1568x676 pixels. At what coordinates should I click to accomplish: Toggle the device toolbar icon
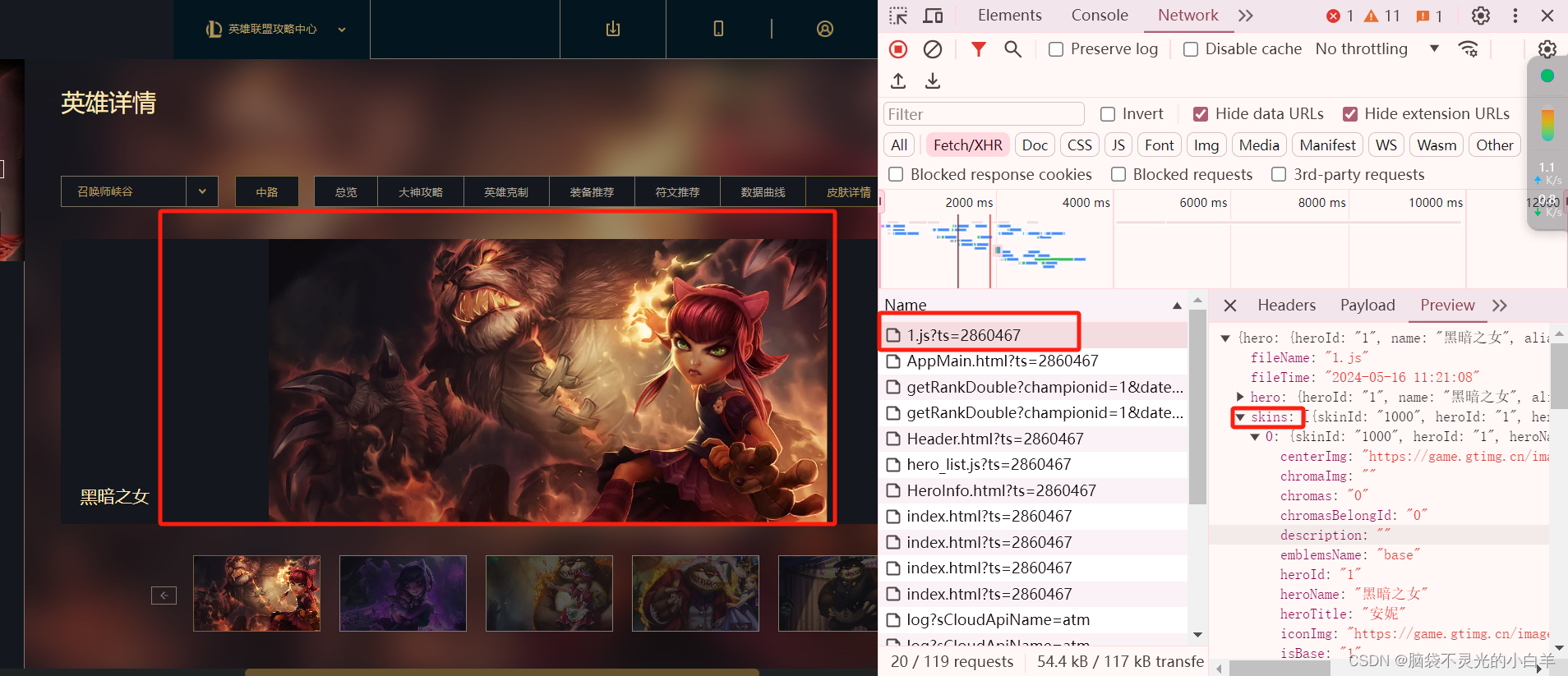click(933, 16)
